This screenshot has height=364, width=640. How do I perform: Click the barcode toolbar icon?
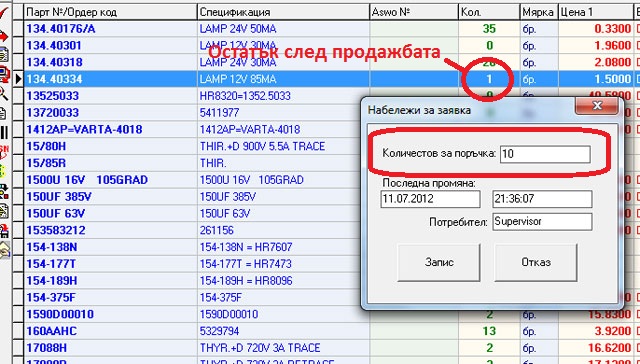pos(4,132)
